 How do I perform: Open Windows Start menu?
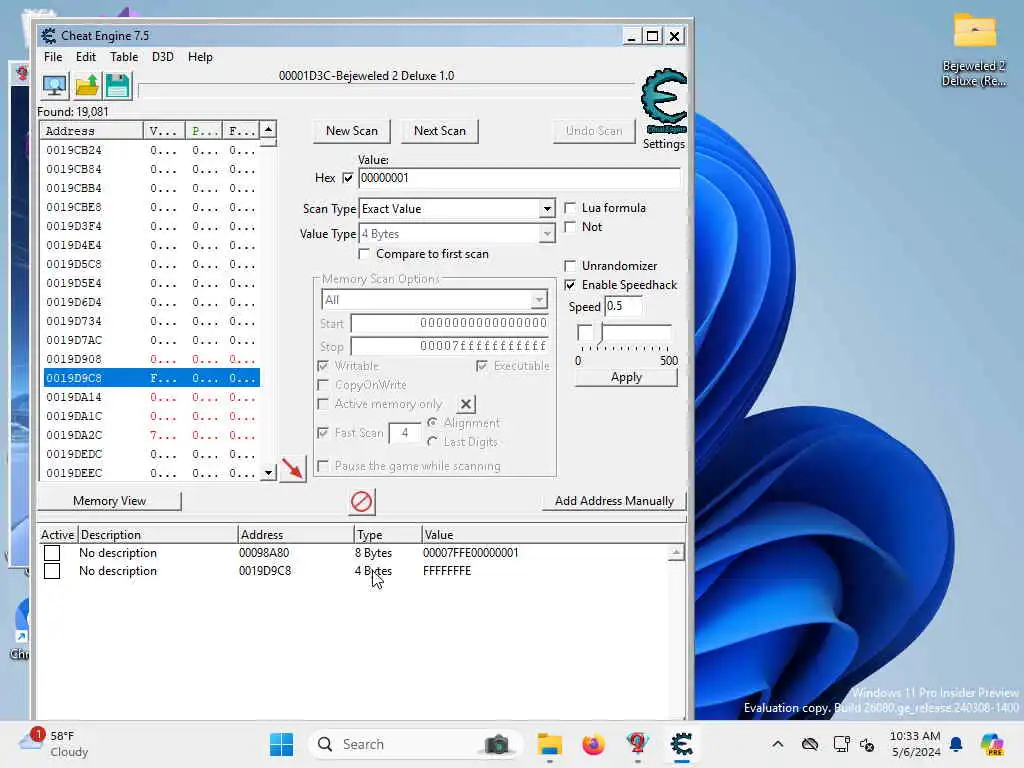point(281,744)
